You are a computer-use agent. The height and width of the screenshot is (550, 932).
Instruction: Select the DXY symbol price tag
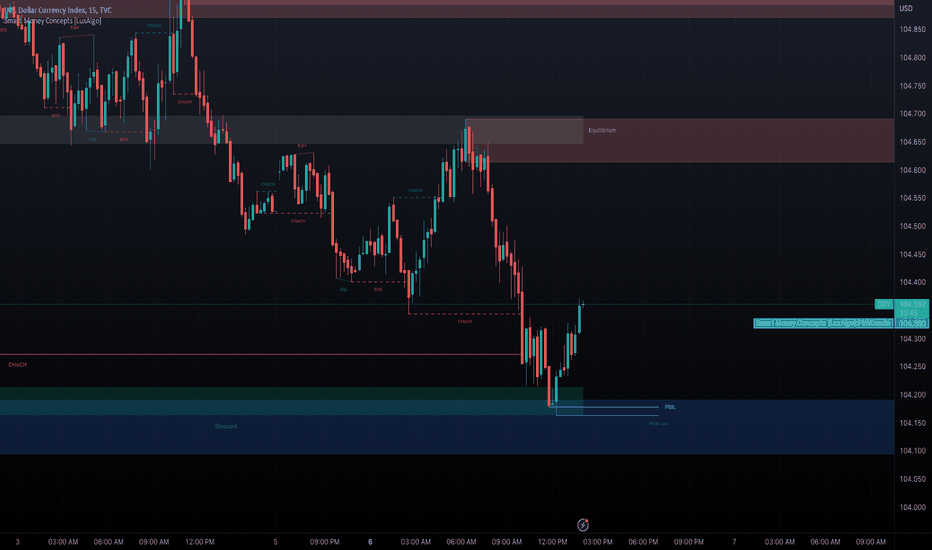tap(884, 304)
